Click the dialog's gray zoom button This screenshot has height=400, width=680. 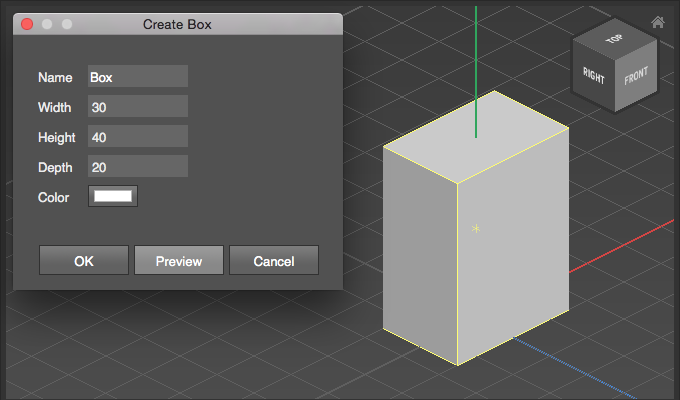click(67, 23)
